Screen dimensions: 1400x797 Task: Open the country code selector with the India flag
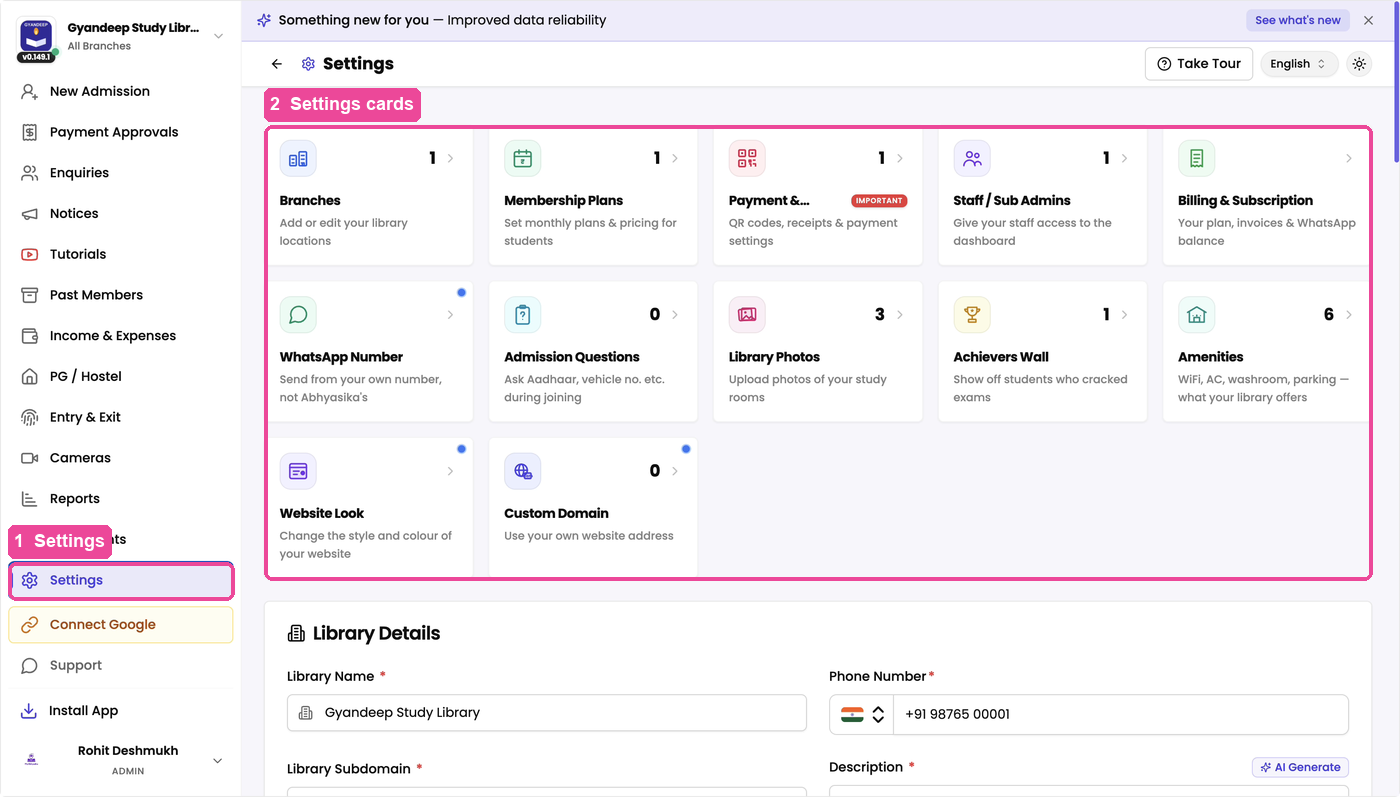point(862,714)
